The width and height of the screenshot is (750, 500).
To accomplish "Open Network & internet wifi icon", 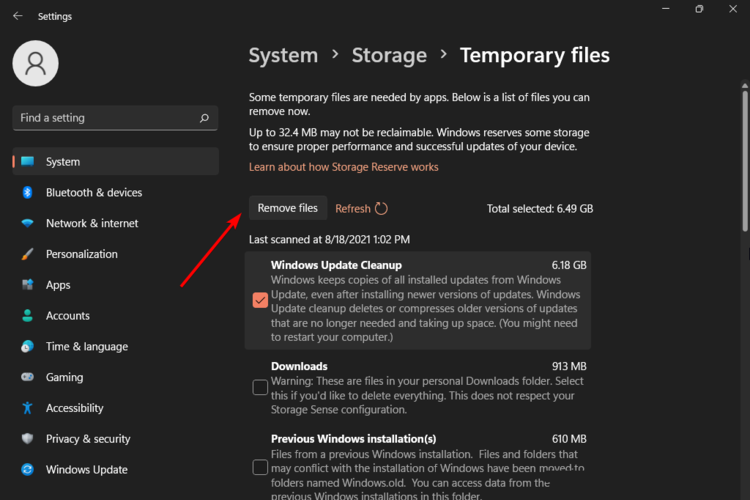I will (28, 223).
